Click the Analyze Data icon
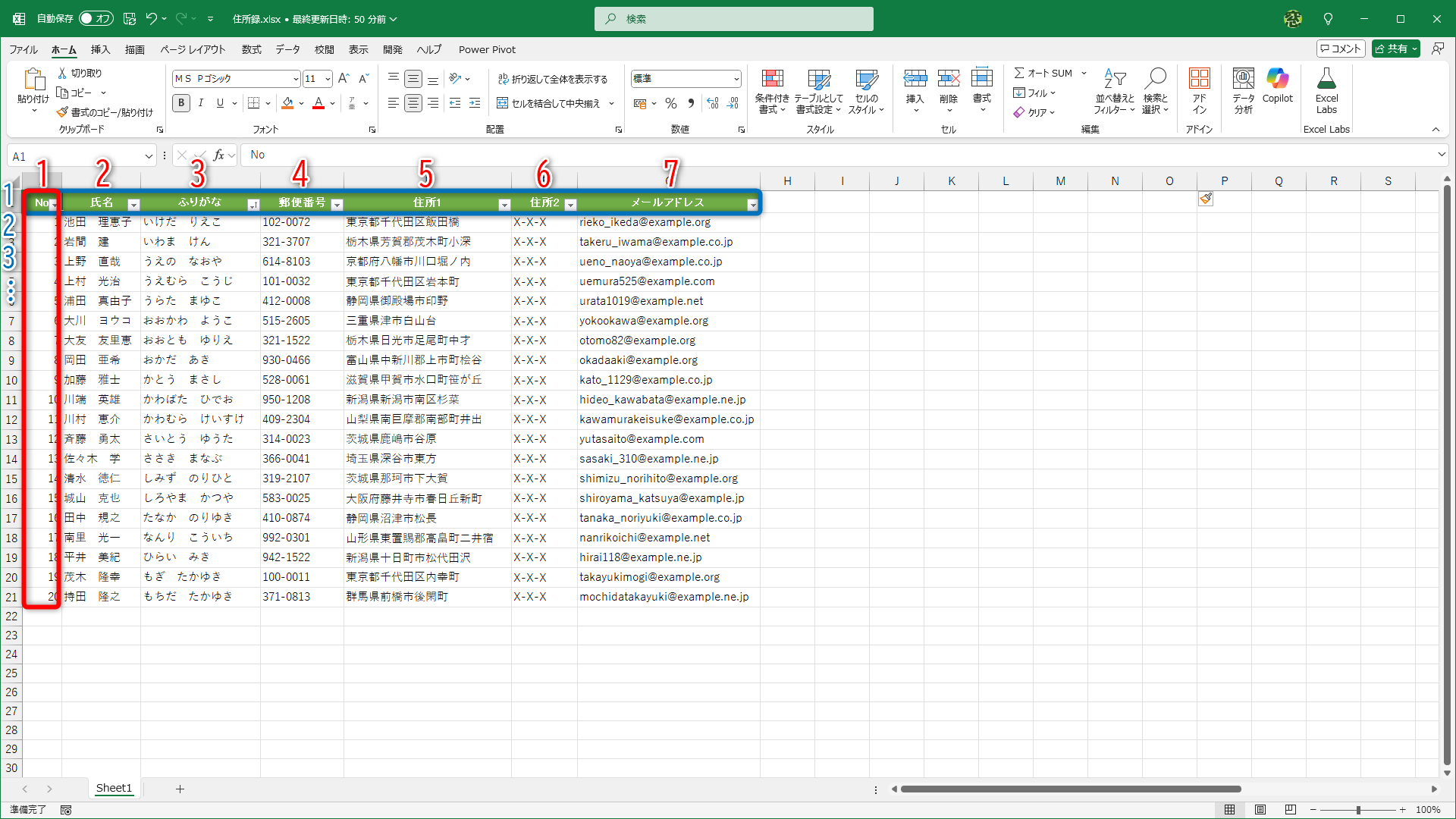Image resolution: width=1456 pixels, height=819 pixels. [1243, 80]
